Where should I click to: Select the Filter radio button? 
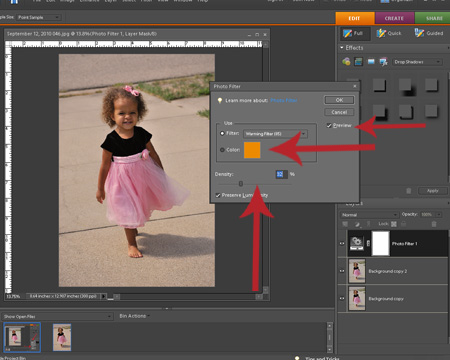point(222,133)
